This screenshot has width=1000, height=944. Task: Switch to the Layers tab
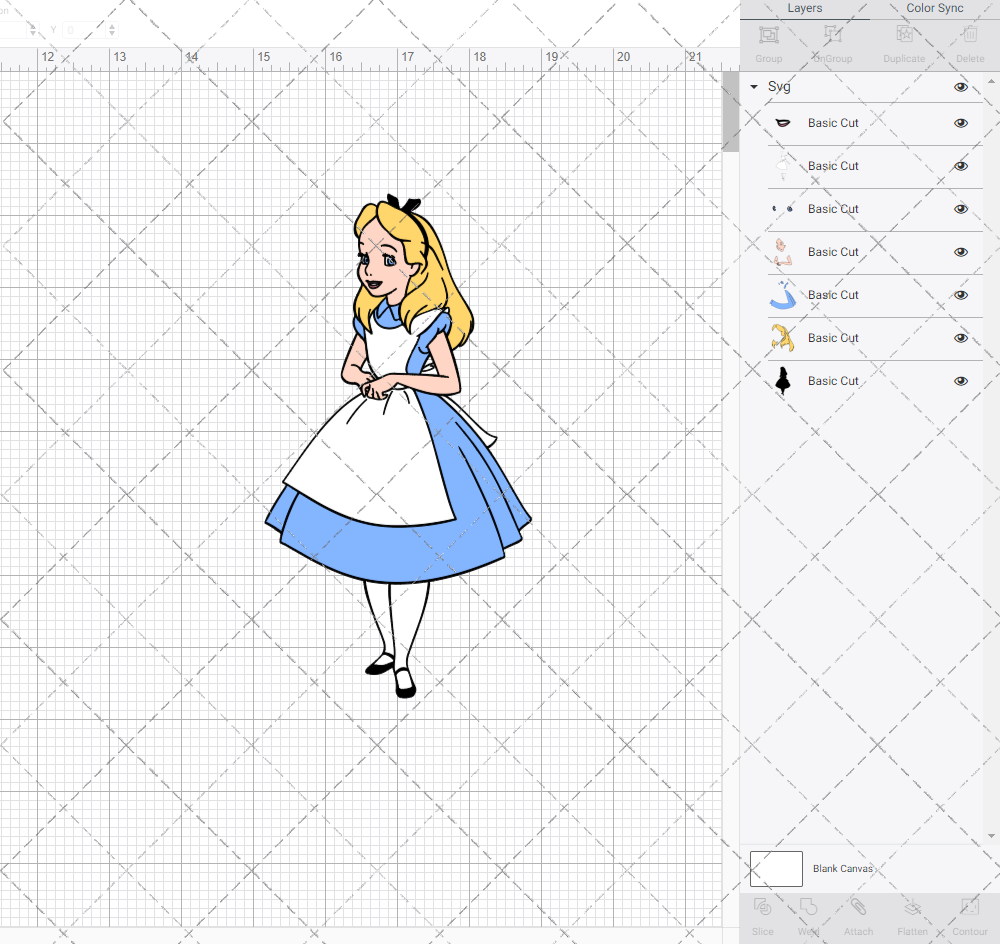[804, 9]
